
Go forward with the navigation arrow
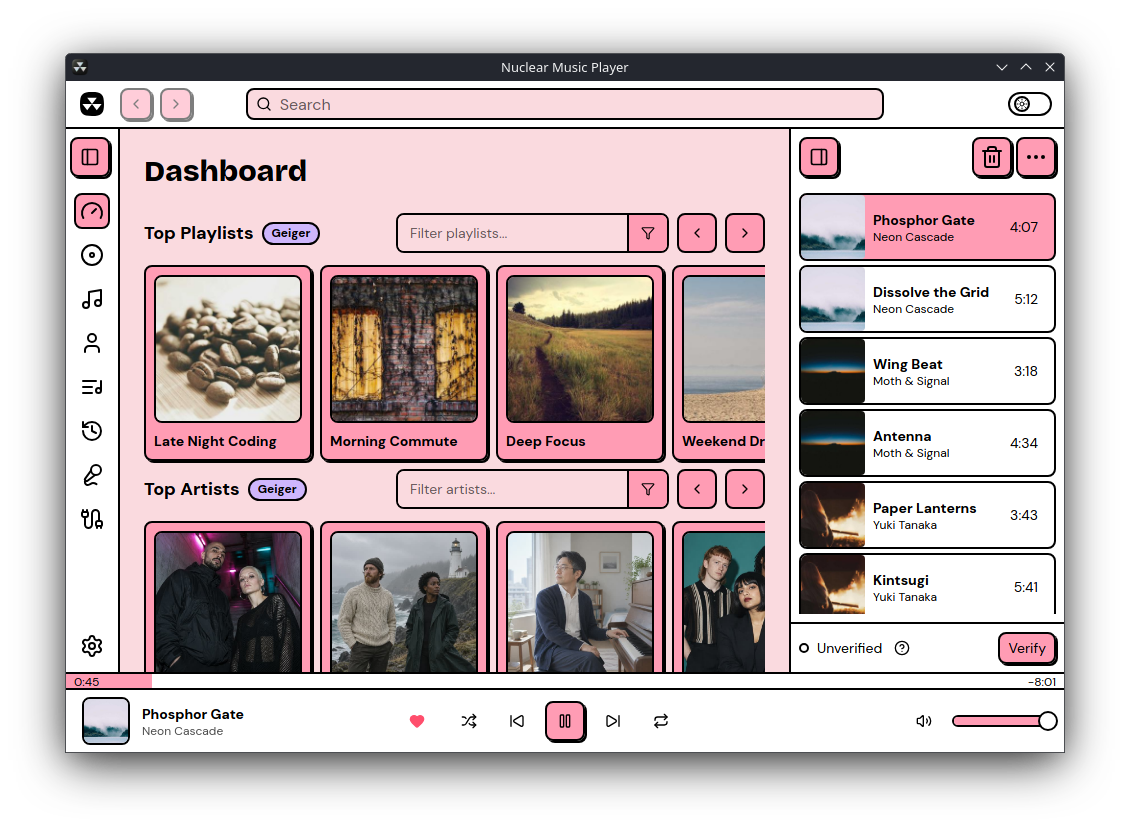coord(176,104)
